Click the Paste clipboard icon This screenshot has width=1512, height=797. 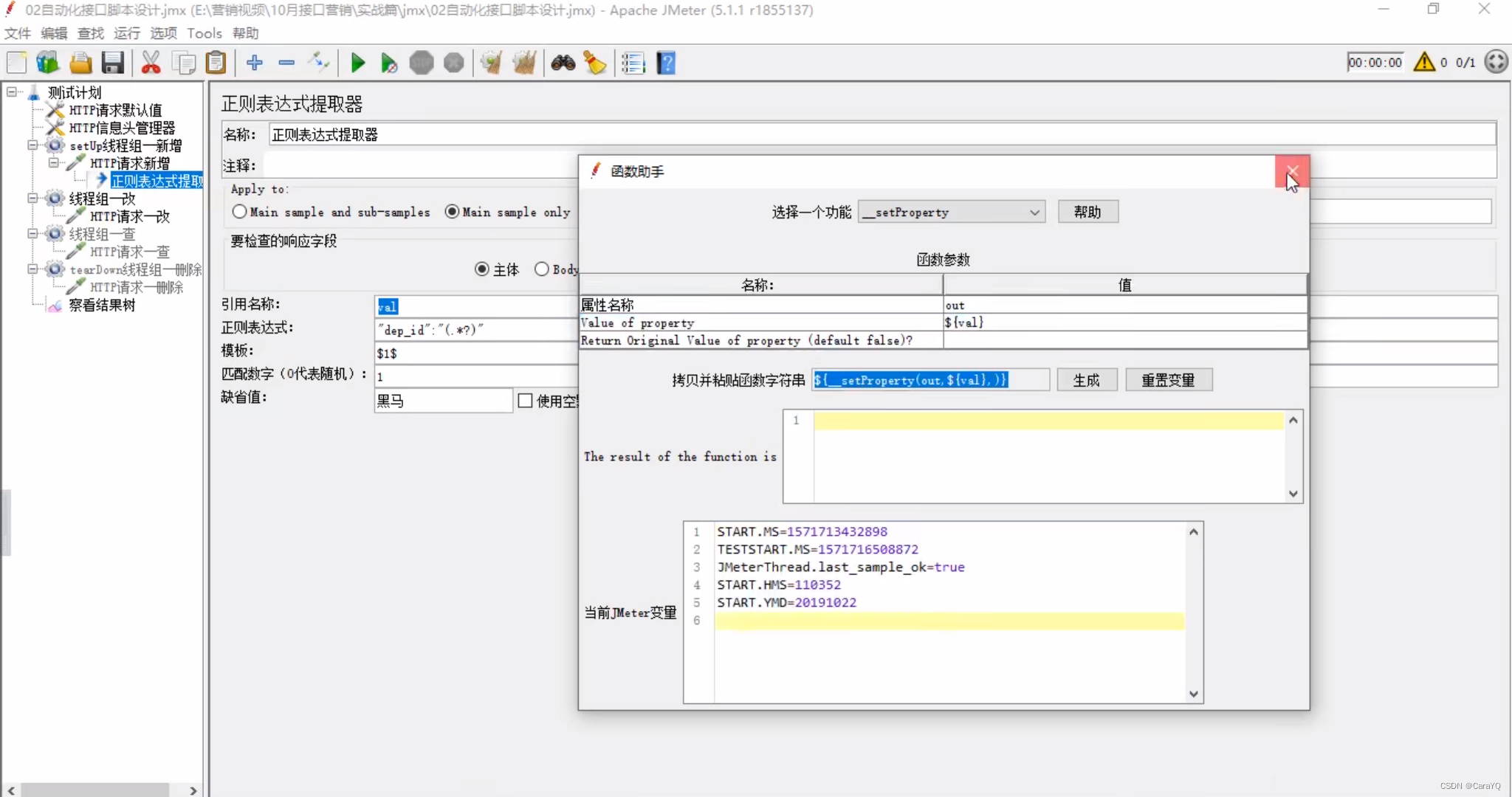[x=216, y=63]
